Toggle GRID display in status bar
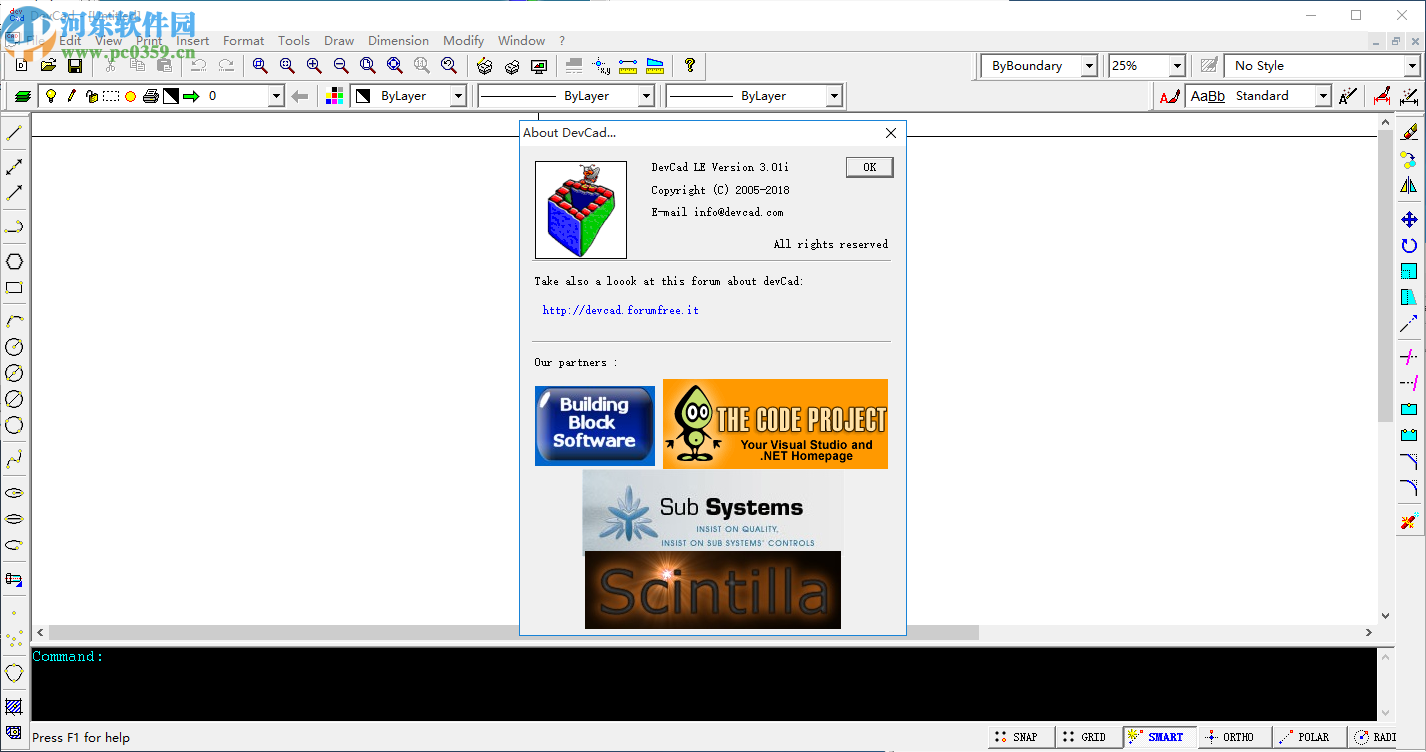Viewport: 1426px width, 752px height. point(1087,737)
